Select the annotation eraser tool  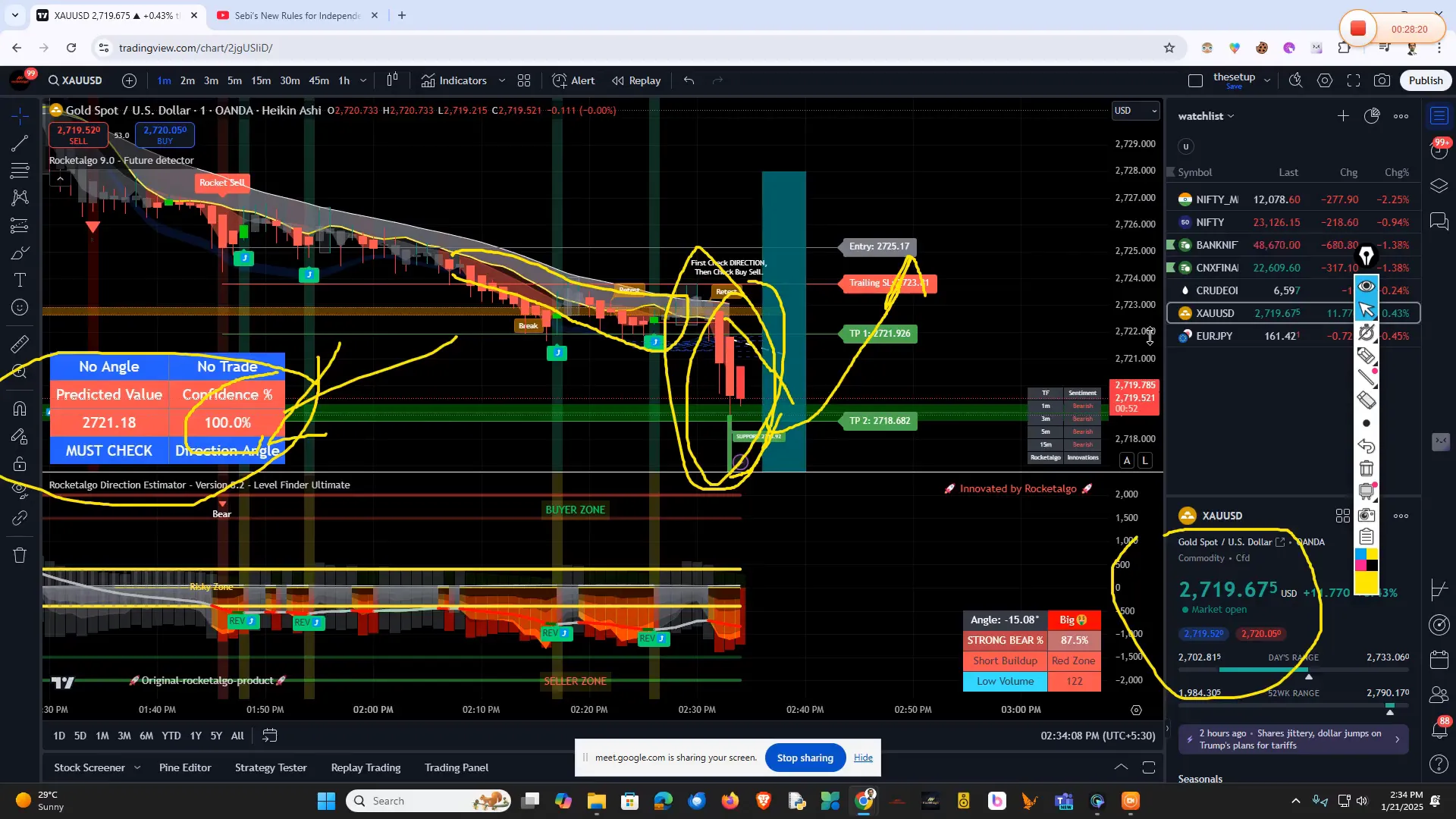click(x=1367, y=400)
